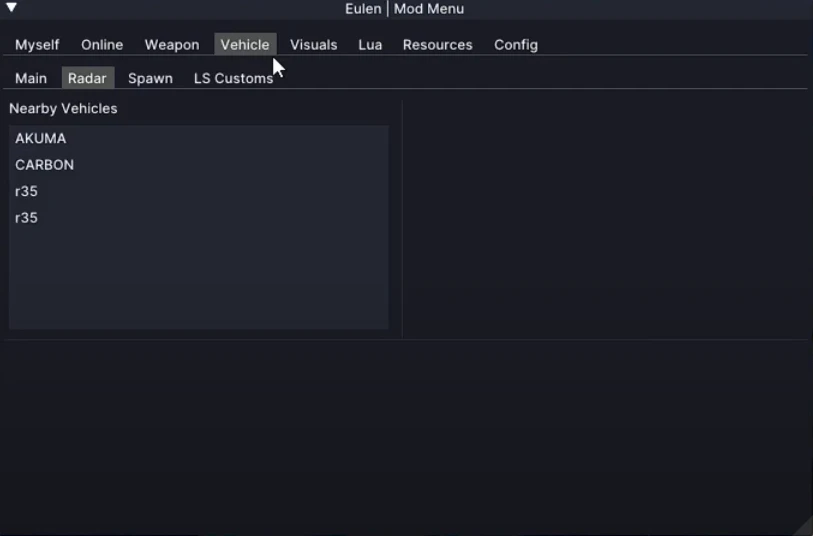Select the Main sub-tab

31,78
